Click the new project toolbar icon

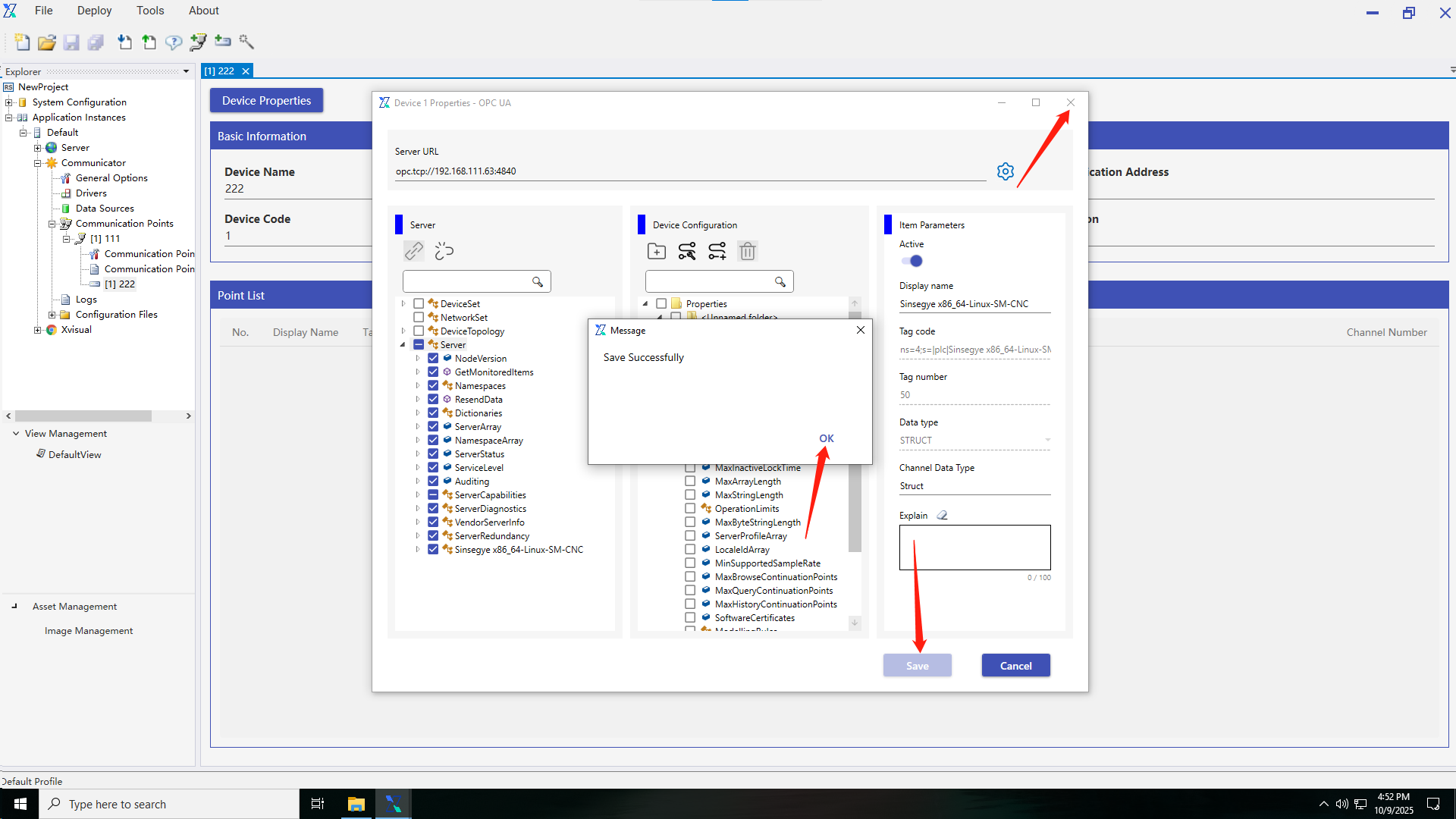coord(22,42)
